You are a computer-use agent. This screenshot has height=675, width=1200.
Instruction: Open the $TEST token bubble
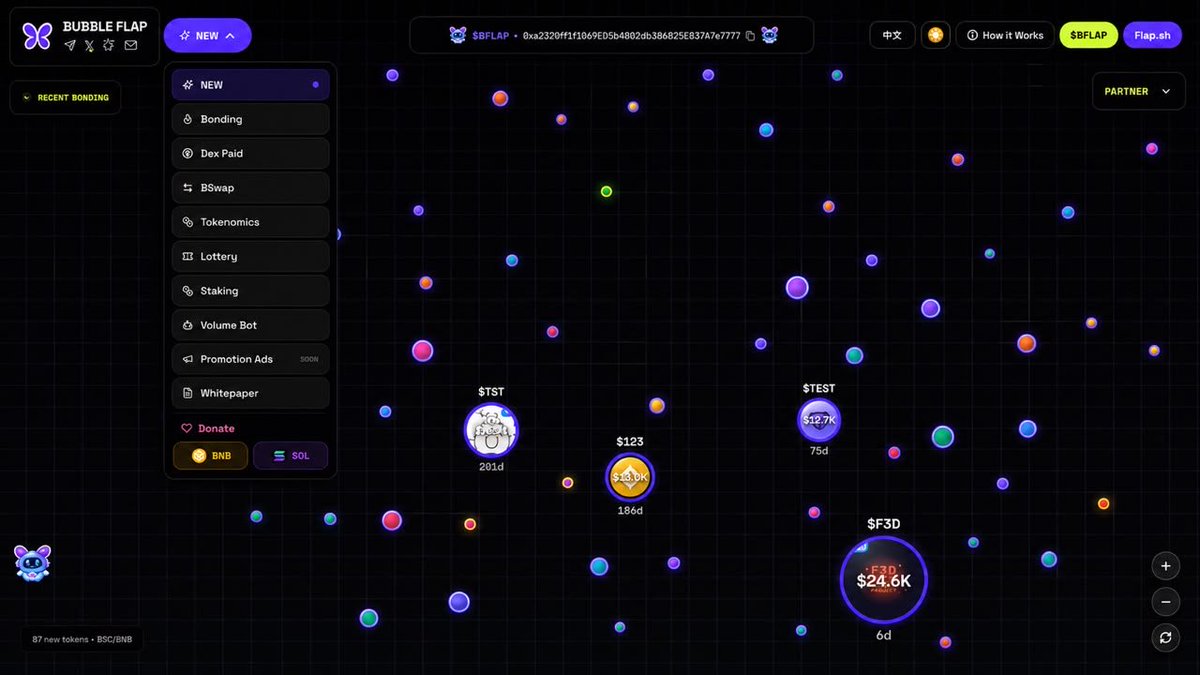click(819, 420)
